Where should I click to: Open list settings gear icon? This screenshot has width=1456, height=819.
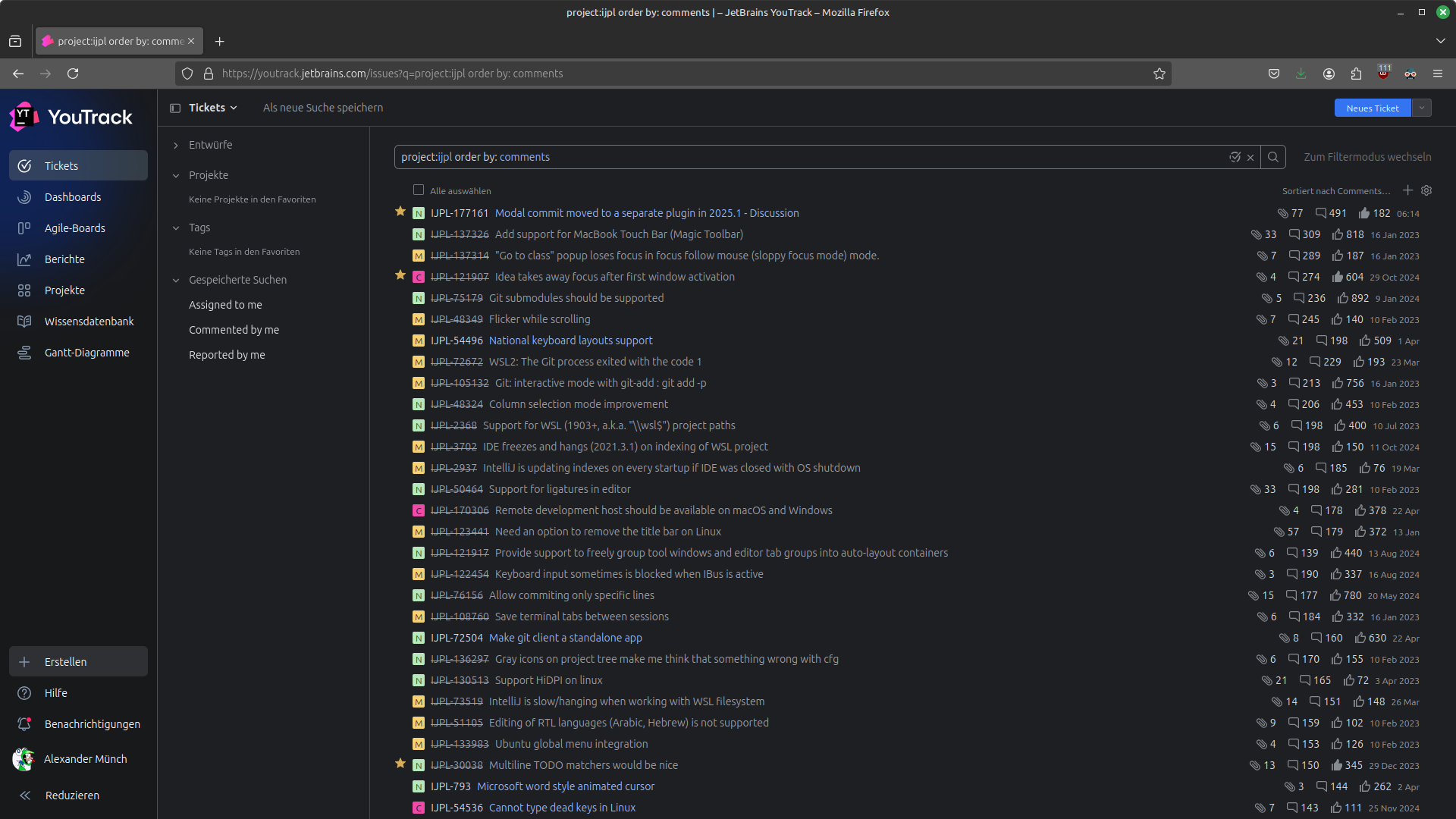(1426, 190)
